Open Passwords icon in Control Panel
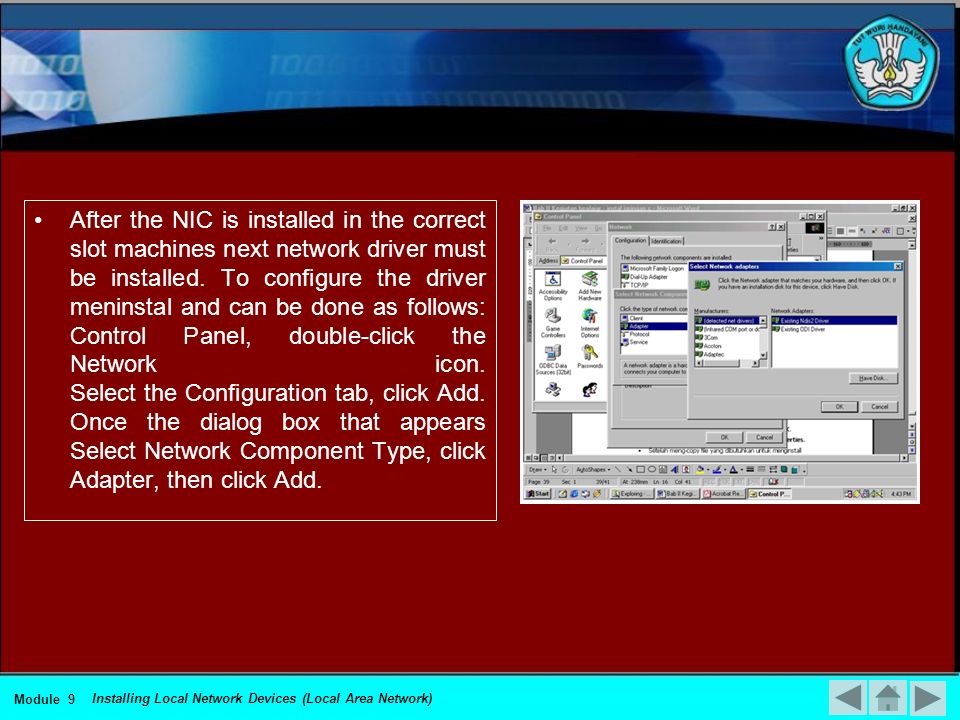The width and height of the screenshot is (960, 720). click(590, 357)
